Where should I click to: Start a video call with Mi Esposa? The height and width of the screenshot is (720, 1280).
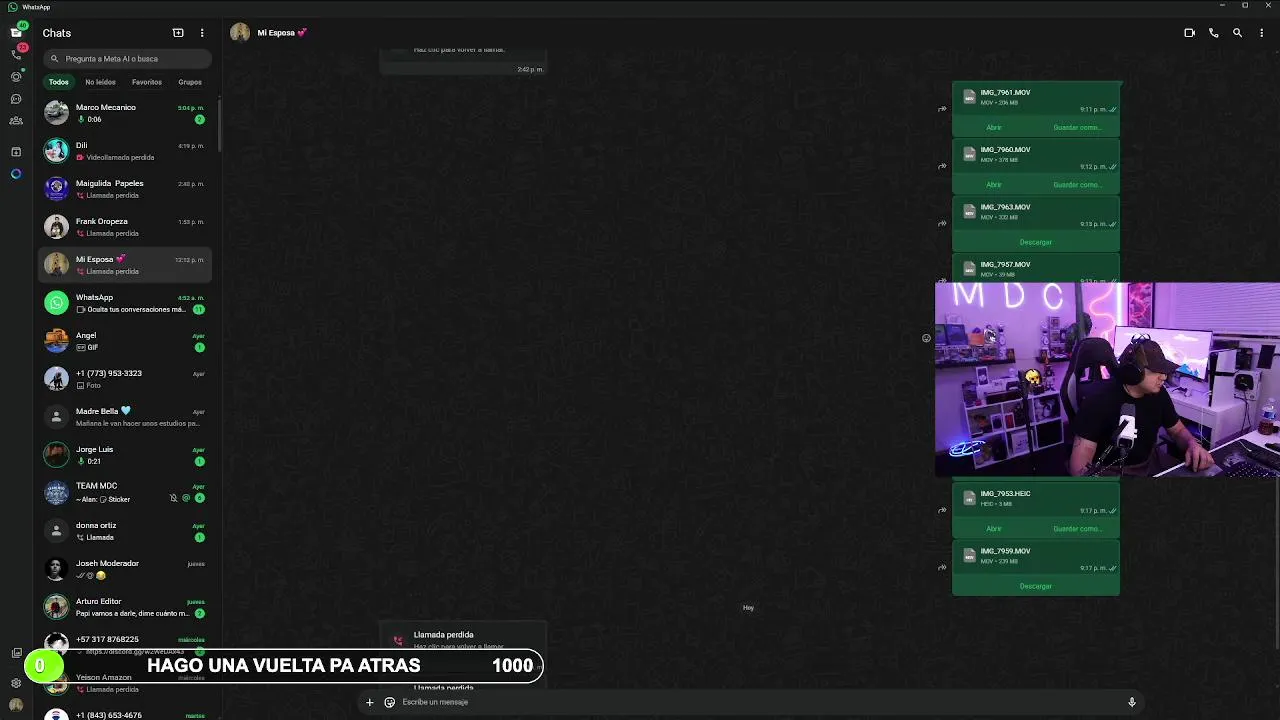click(1189, 33)
